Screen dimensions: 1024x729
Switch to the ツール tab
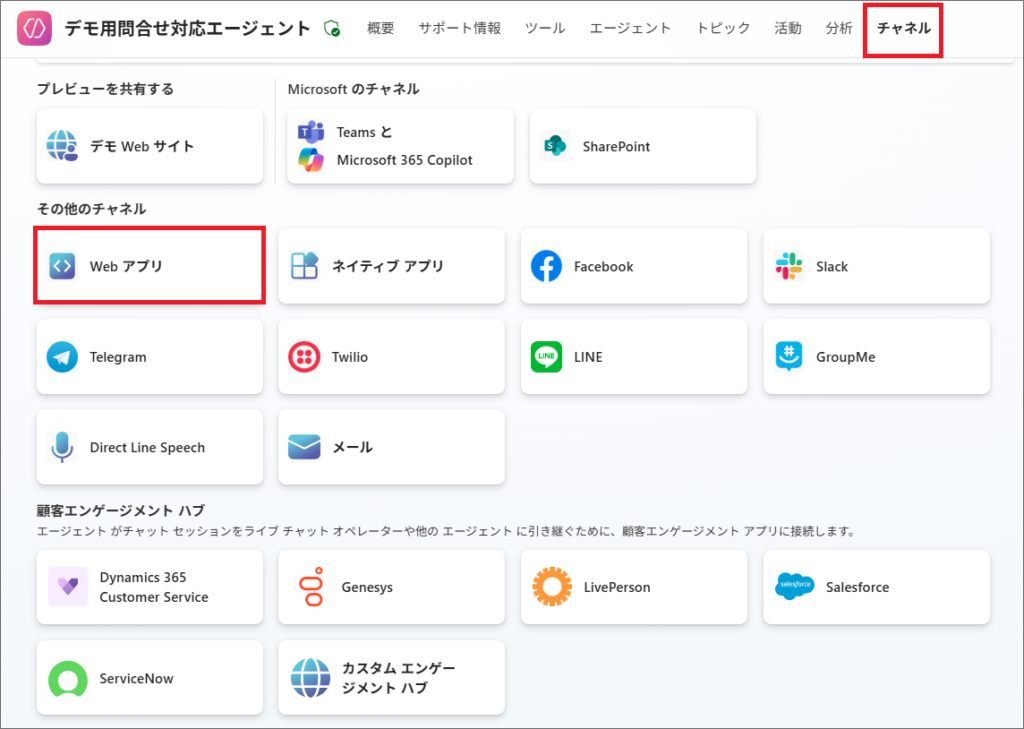545,28
